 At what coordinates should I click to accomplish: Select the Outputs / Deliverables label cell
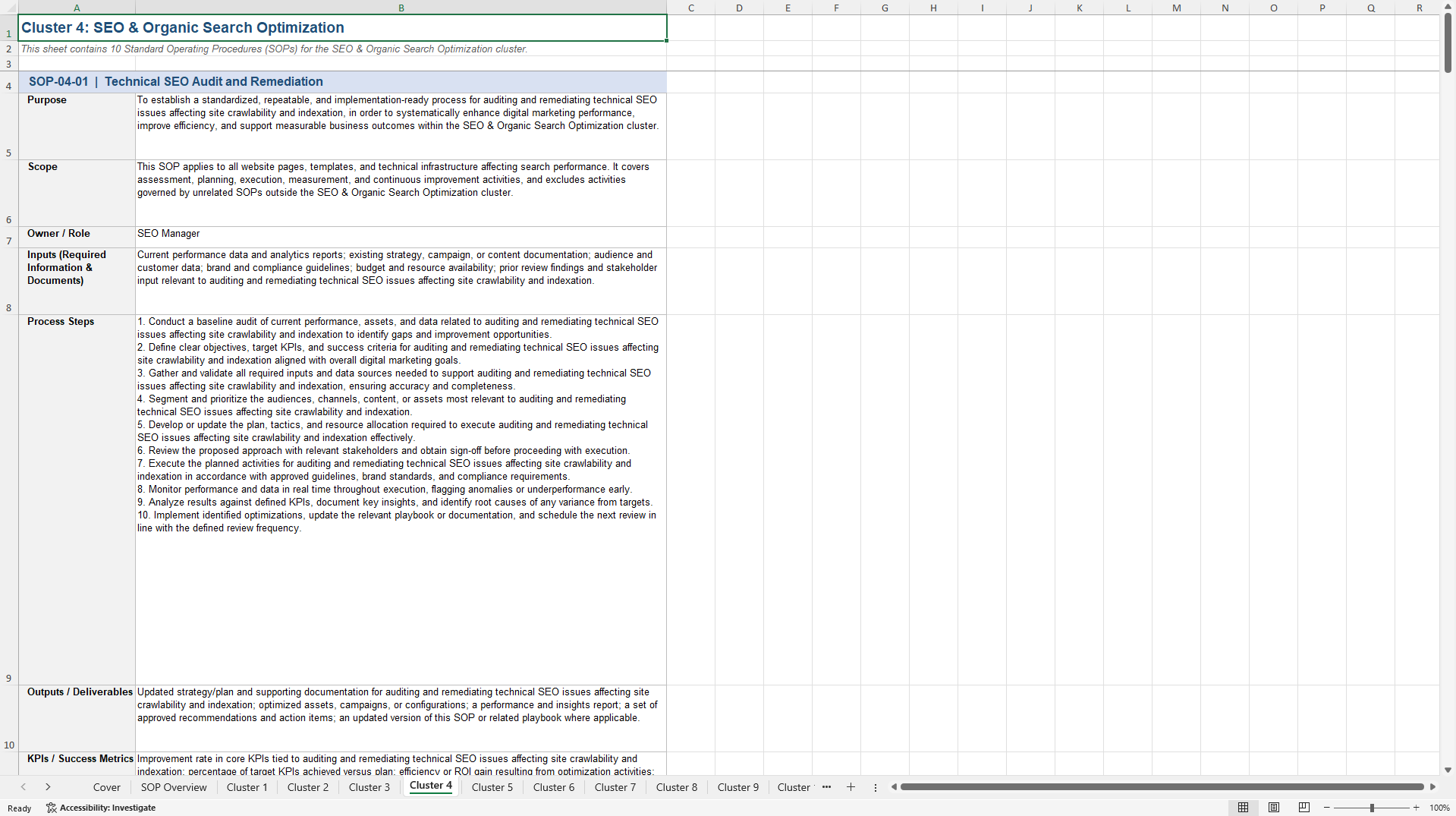click(x=77, y=719)
